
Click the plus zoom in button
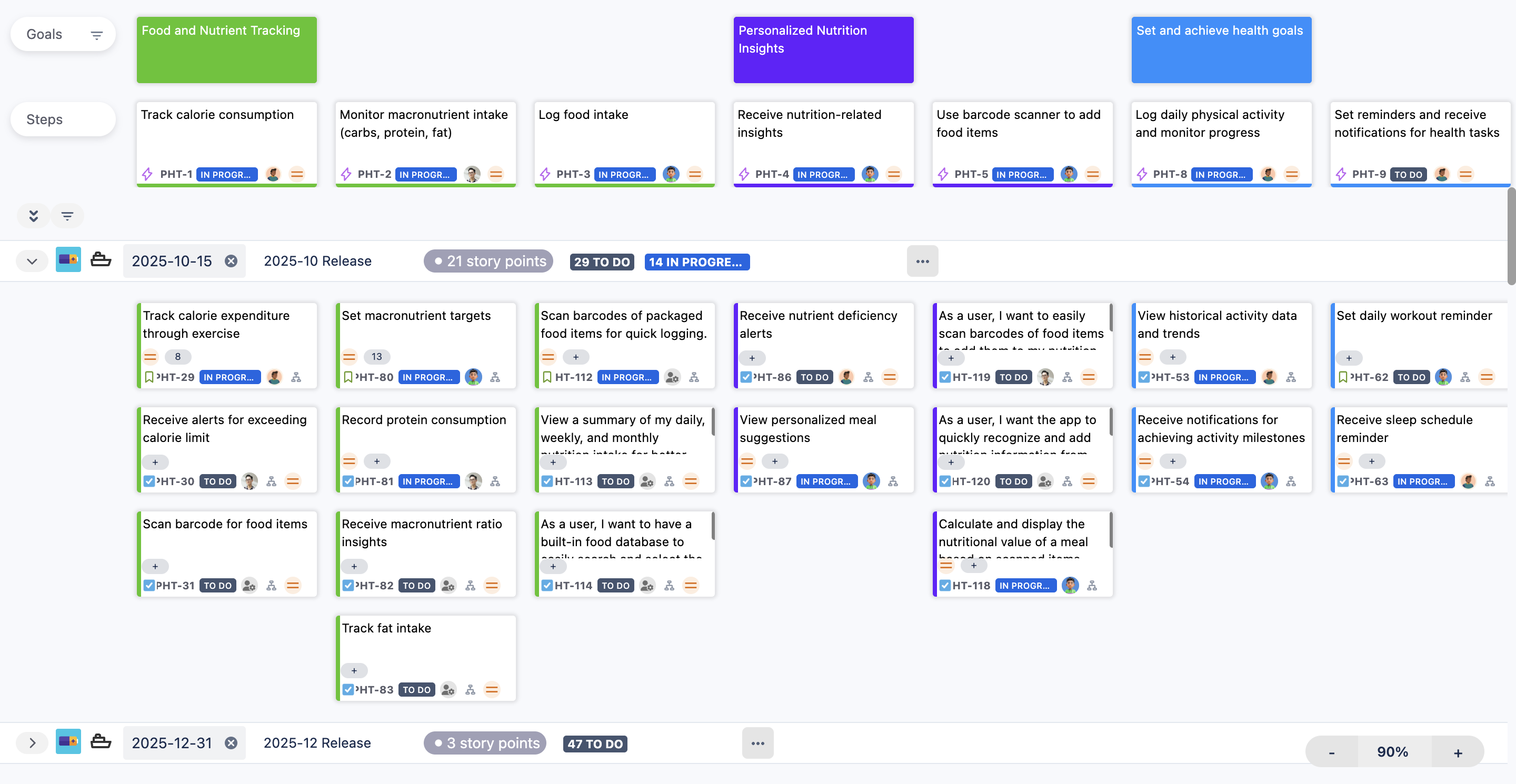(1457, 752)
